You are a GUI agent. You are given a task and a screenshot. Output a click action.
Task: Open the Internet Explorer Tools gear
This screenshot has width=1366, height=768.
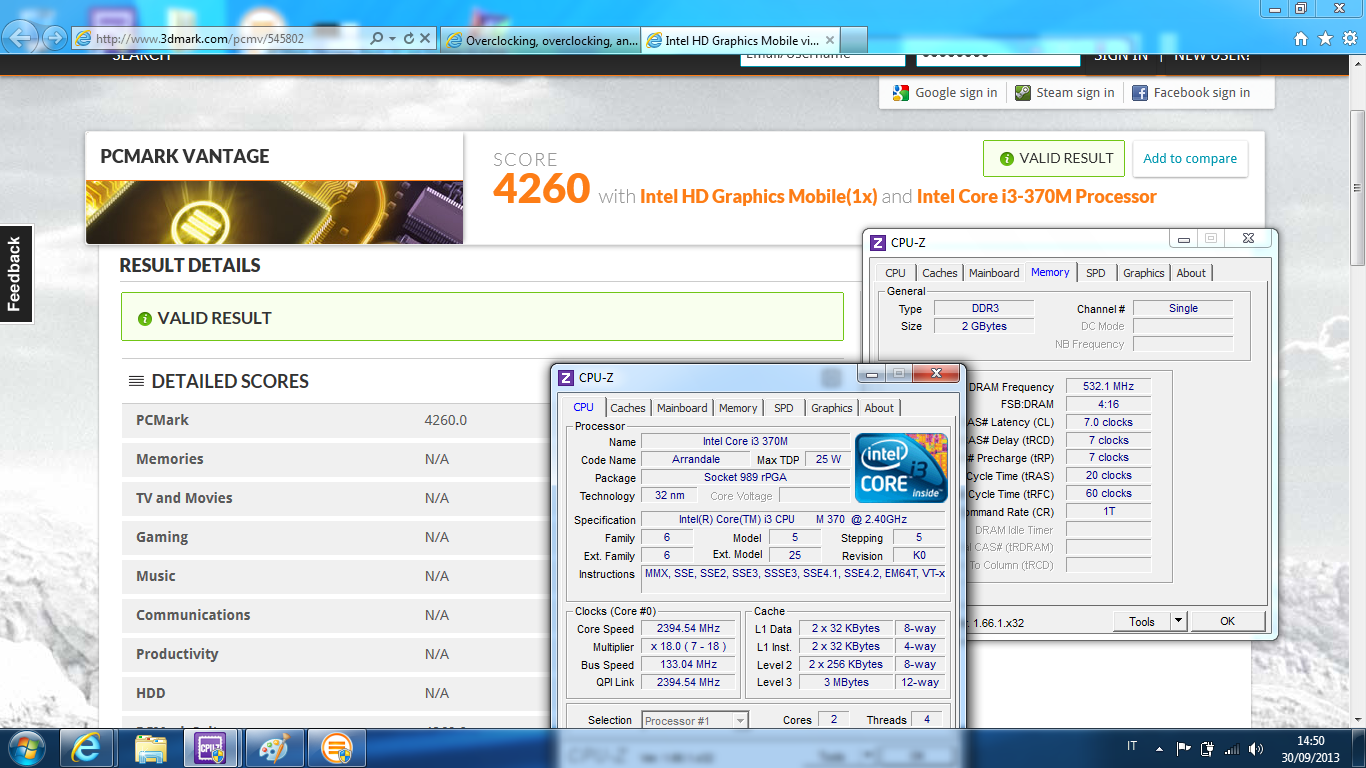pyautogui.click(x=1349, y=39)
